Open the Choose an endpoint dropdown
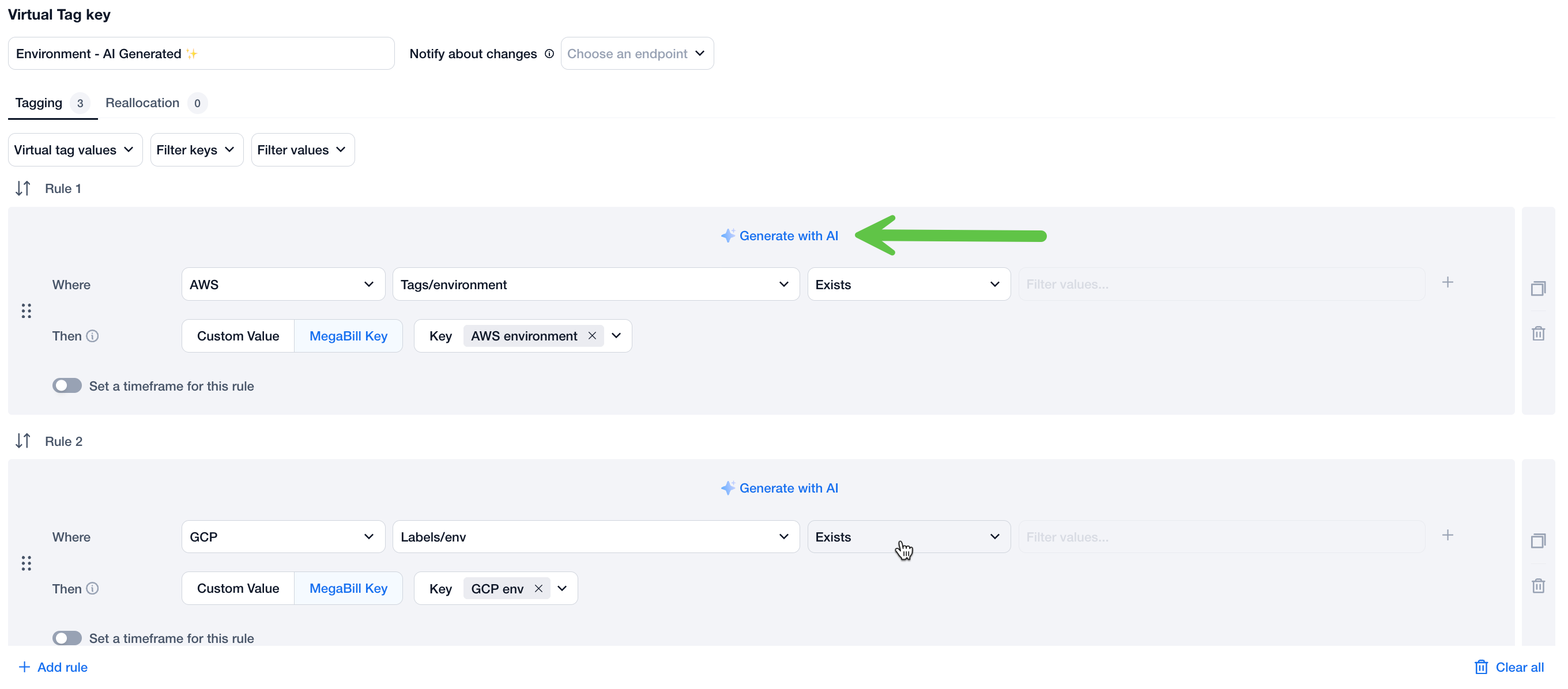The image size is (1568, 689). (x=636, y=54)
